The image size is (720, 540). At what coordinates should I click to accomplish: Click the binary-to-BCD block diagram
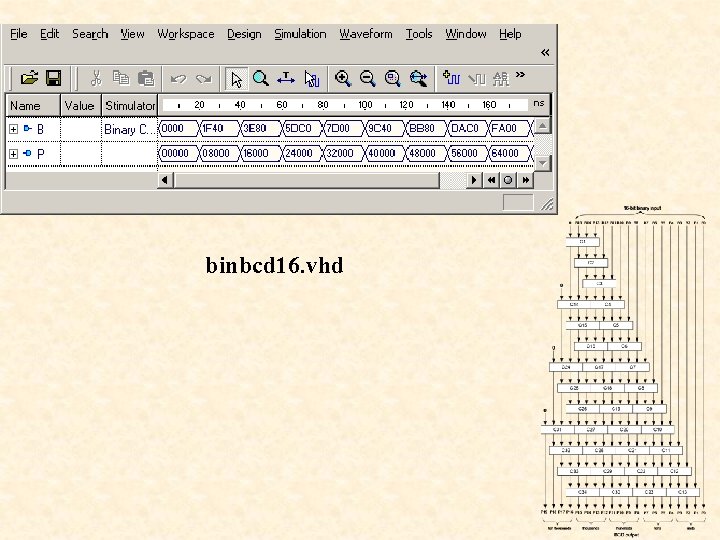(x=624, y=371)
